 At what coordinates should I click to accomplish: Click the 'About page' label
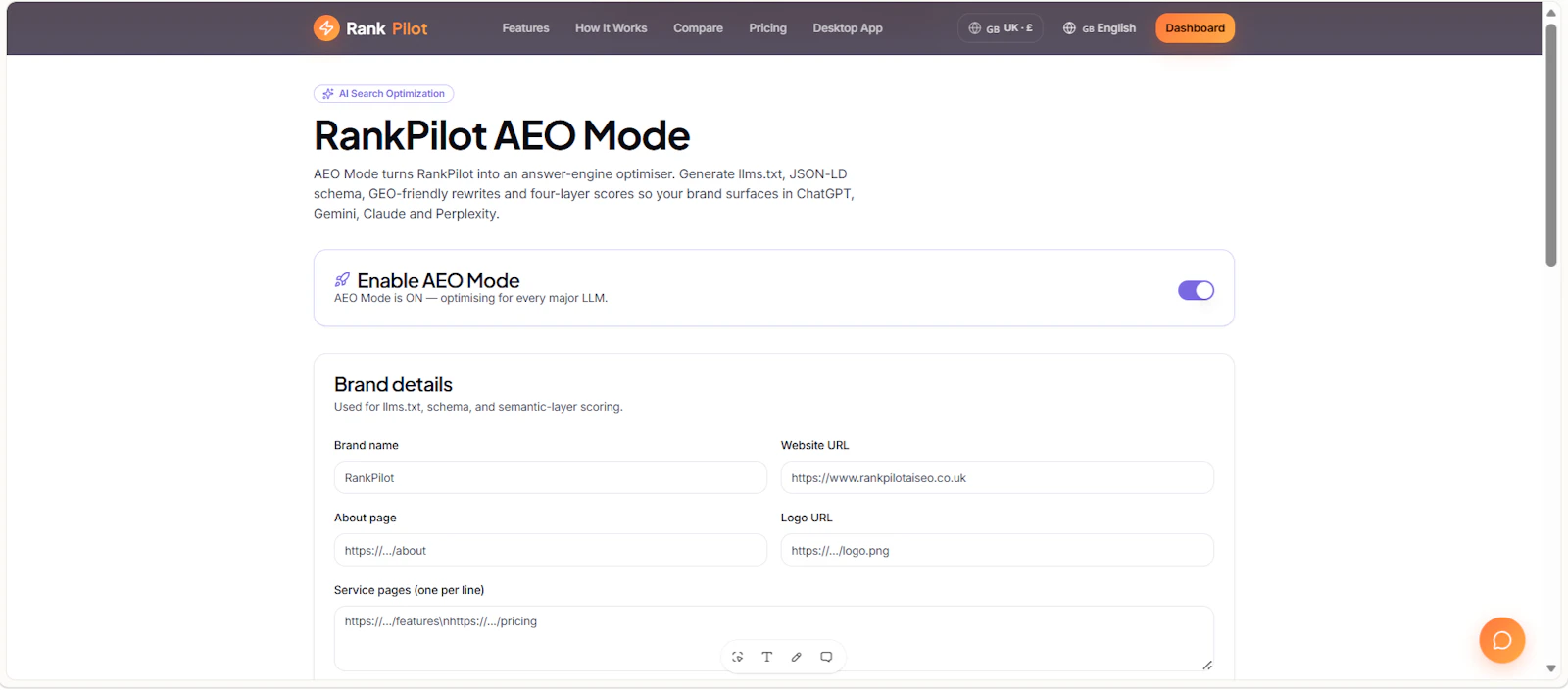pyautogui.click(x=366, y=518)
